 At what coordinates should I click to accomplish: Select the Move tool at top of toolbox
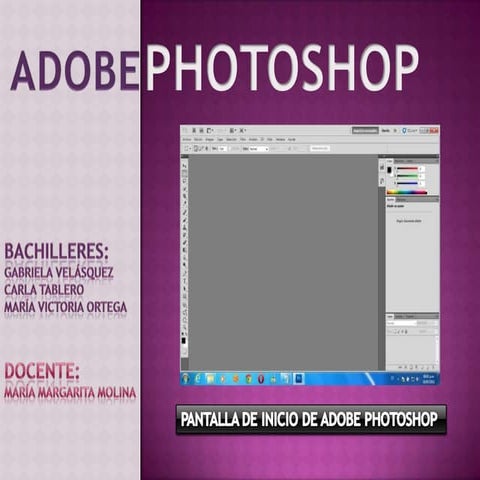(184, 166)
